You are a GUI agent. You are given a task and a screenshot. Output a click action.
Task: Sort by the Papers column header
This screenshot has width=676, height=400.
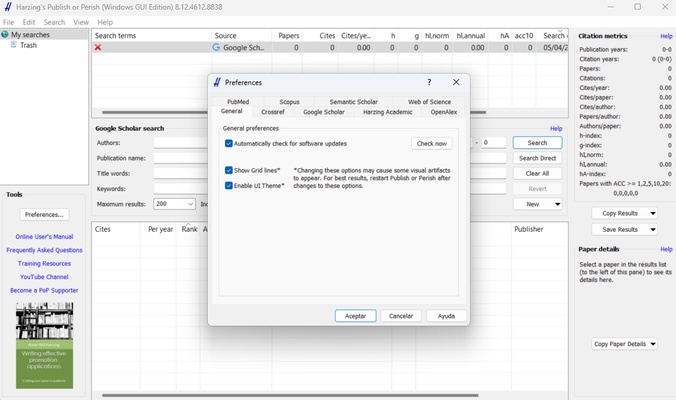point(287,35)
